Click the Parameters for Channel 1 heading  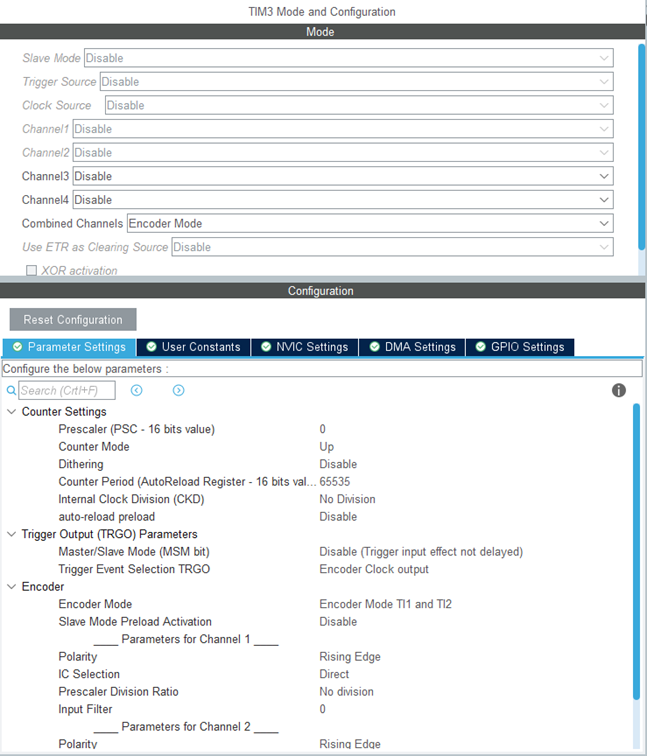pos(186,639)
